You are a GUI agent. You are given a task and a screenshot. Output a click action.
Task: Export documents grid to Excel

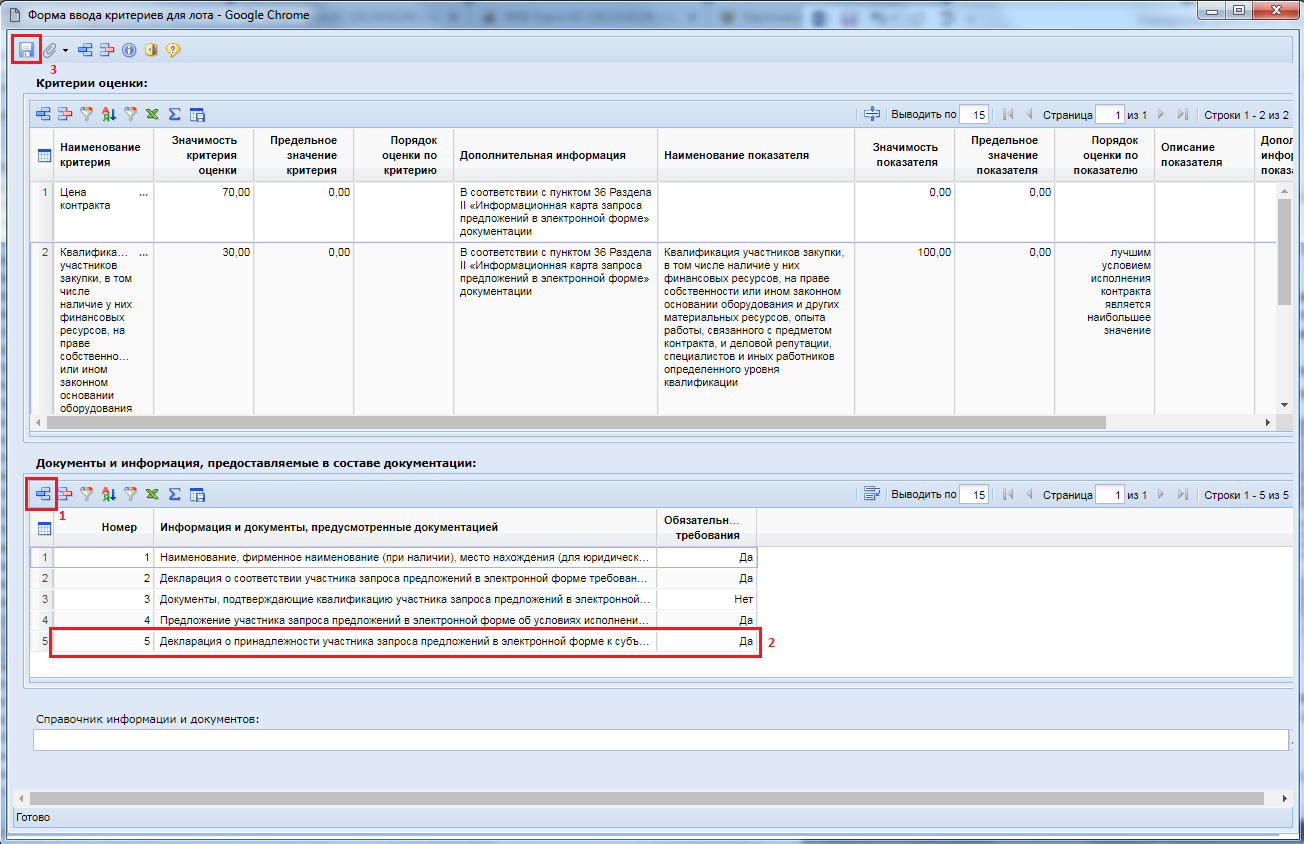pos(153,493)
